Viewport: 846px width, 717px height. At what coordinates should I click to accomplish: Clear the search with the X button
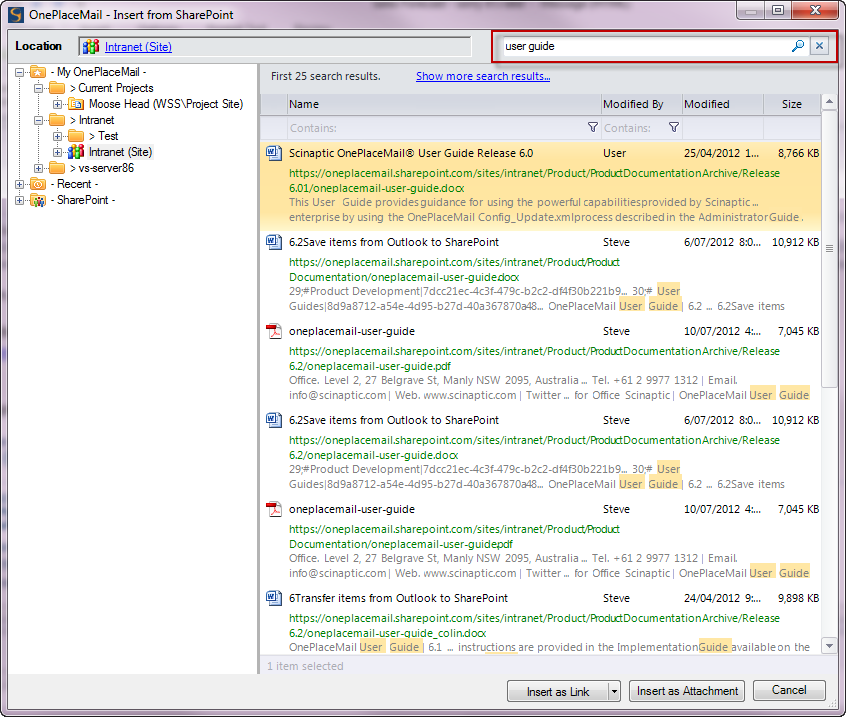[819, 46]
